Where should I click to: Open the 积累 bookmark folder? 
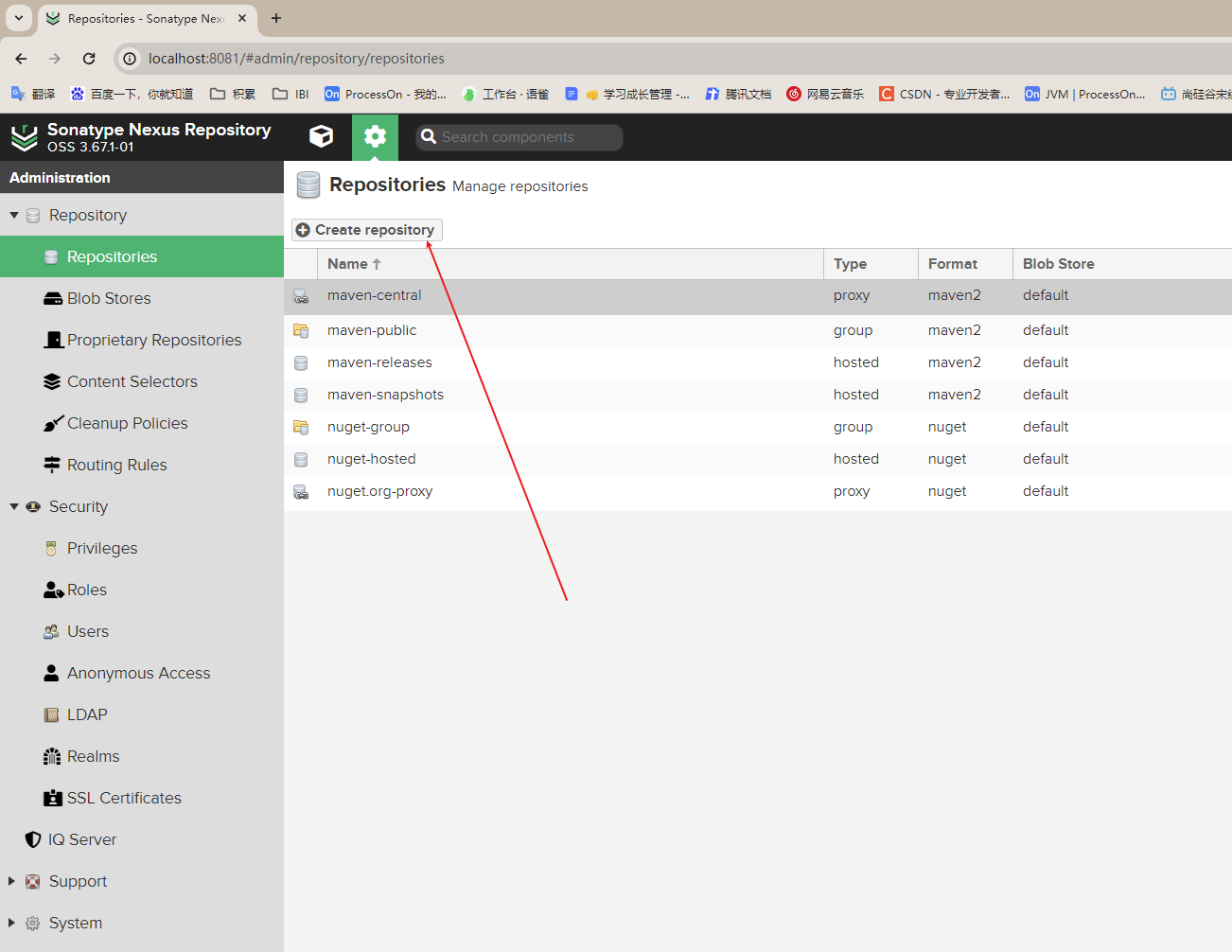[x=233, y=94]
